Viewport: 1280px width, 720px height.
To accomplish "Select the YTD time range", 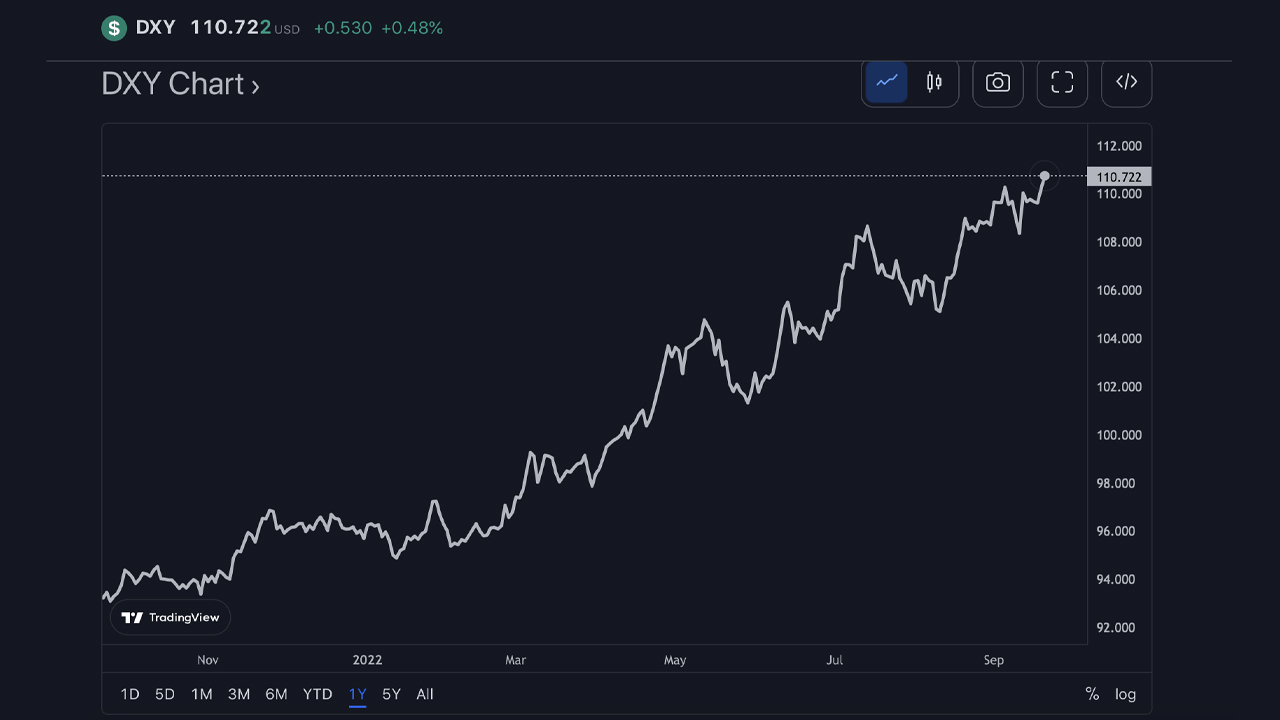I will (x=318, y=694).
